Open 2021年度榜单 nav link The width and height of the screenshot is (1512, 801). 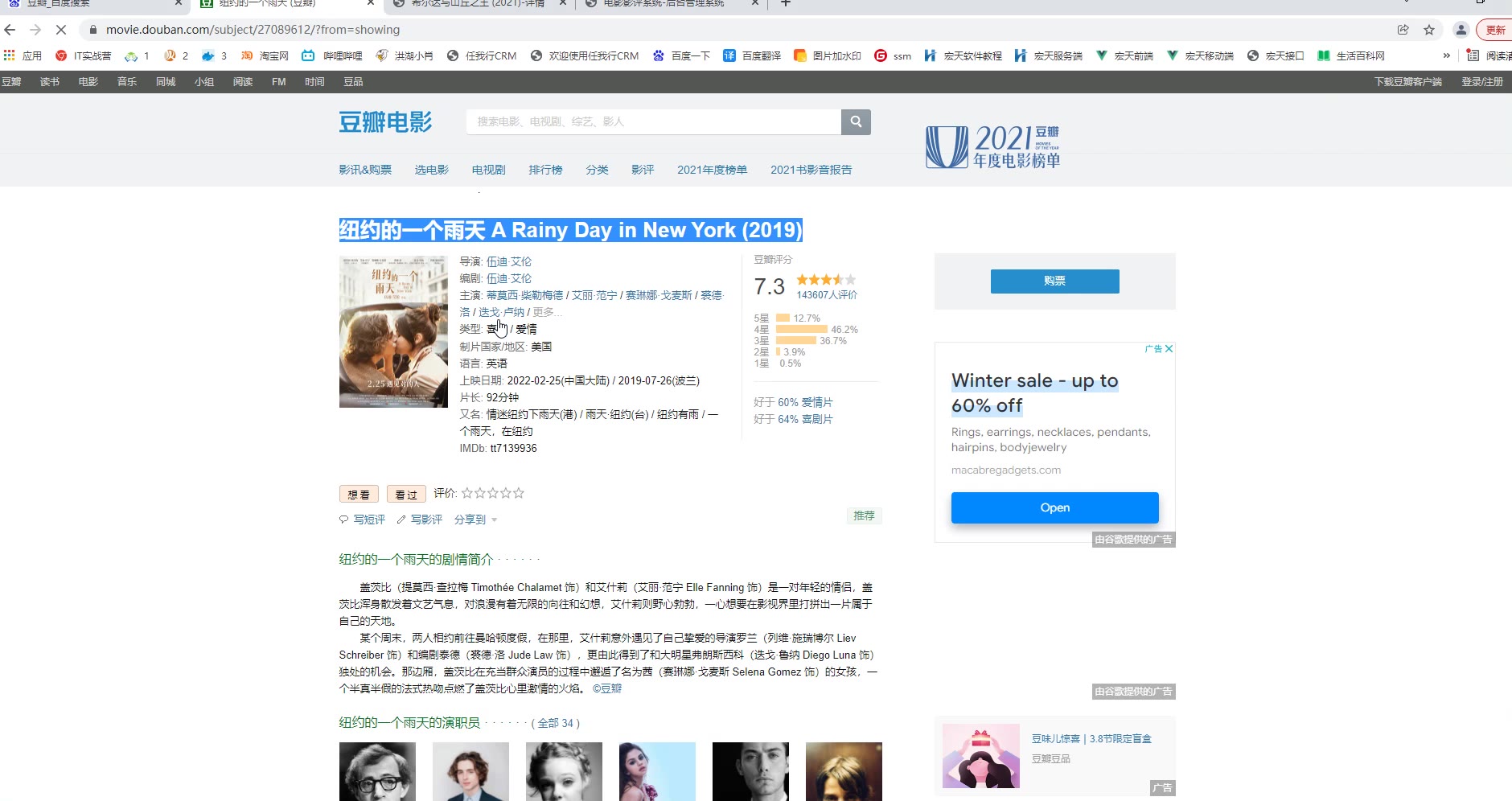coord(712,170)
